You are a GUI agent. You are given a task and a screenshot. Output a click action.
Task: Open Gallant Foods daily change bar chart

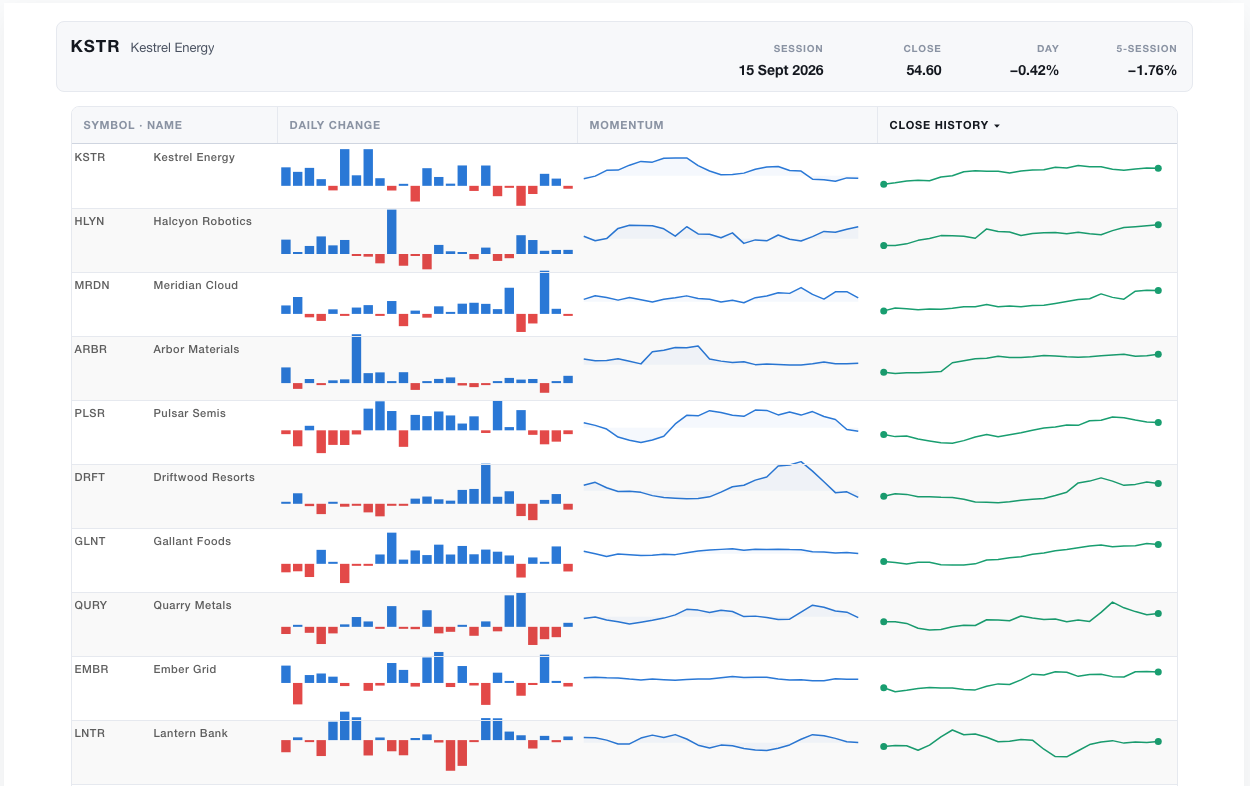pyautogui.click(x=427, y=558)
